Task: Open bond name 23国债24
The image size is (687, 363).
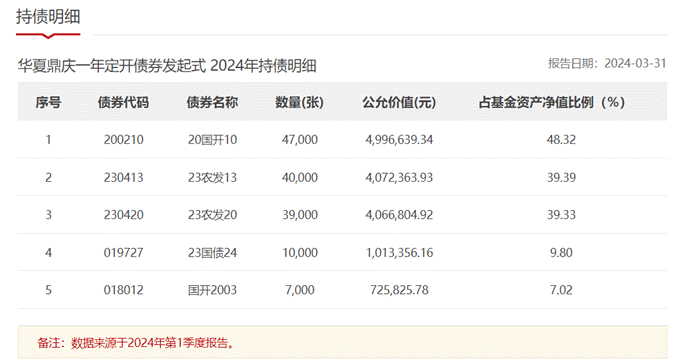Action: (x=212, y=253)
